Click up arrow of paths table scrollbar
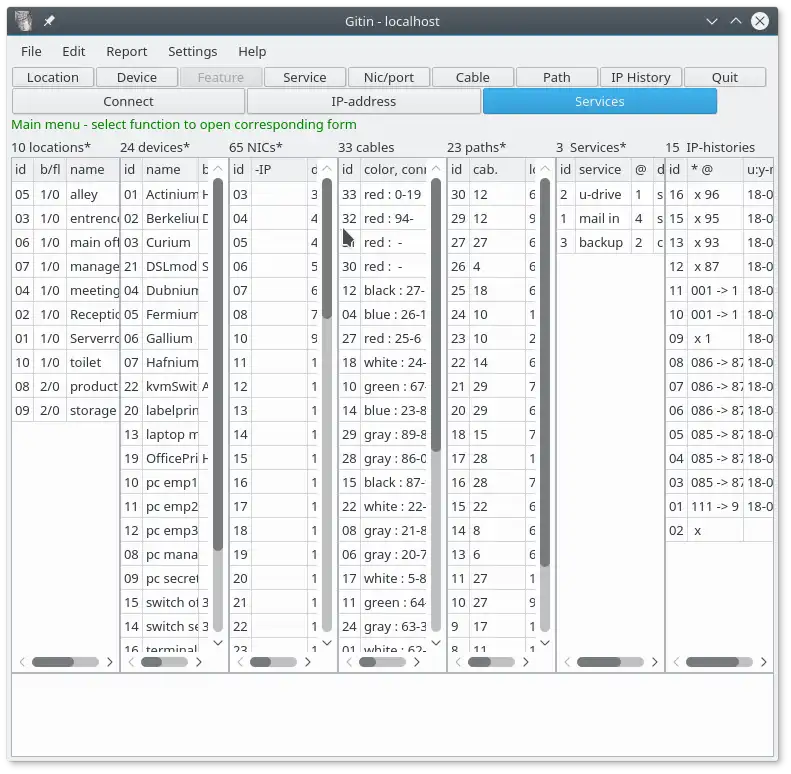 click(545, 169)
